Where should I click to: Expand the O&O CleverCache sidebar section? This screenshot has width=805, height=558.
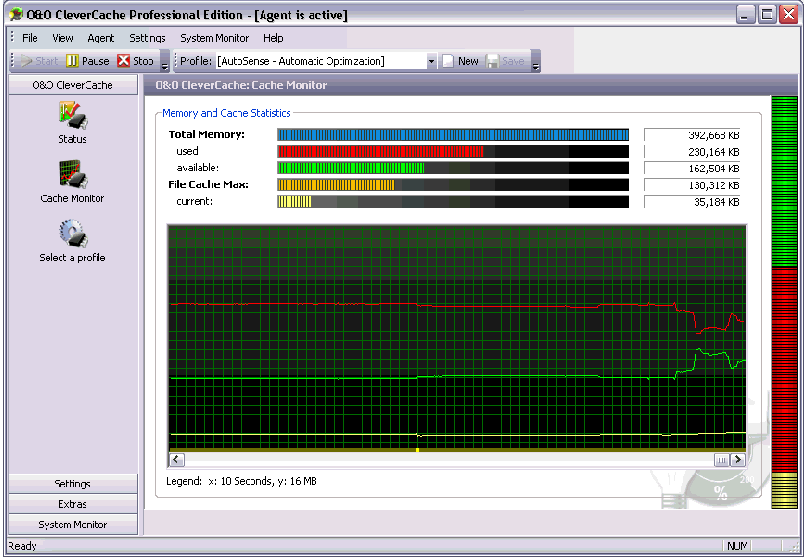coord(73,85)
